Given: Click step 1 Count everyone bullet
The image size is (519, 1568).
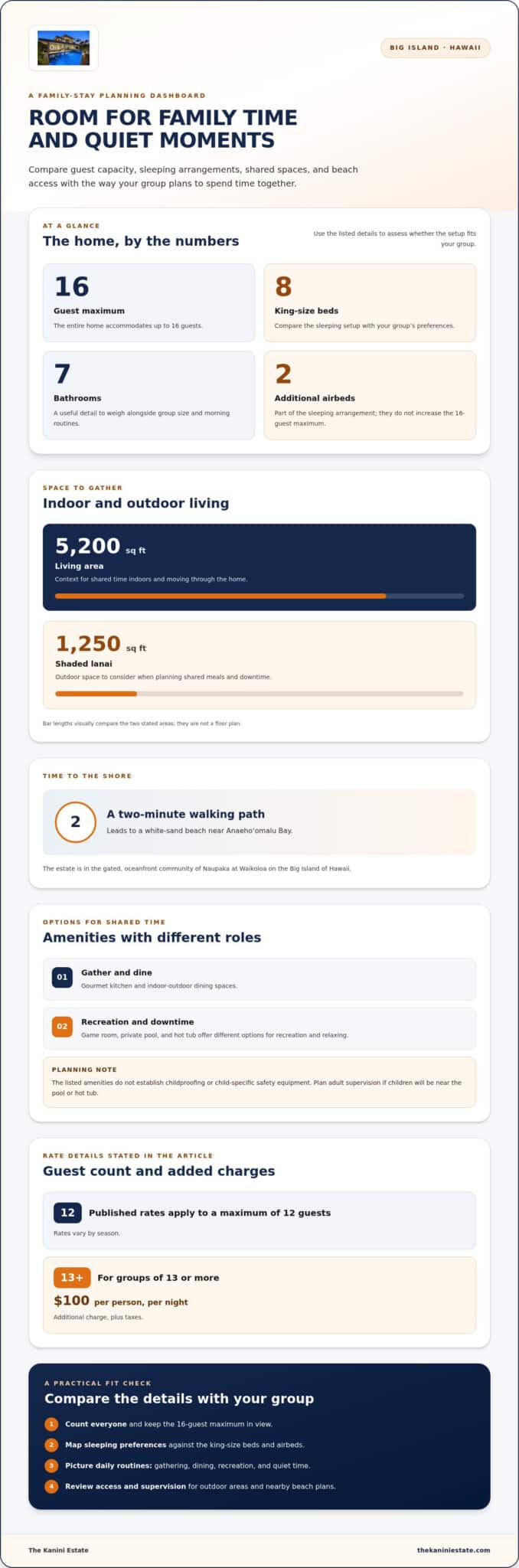Looking at the screenshot, I should coord(51,1424).
